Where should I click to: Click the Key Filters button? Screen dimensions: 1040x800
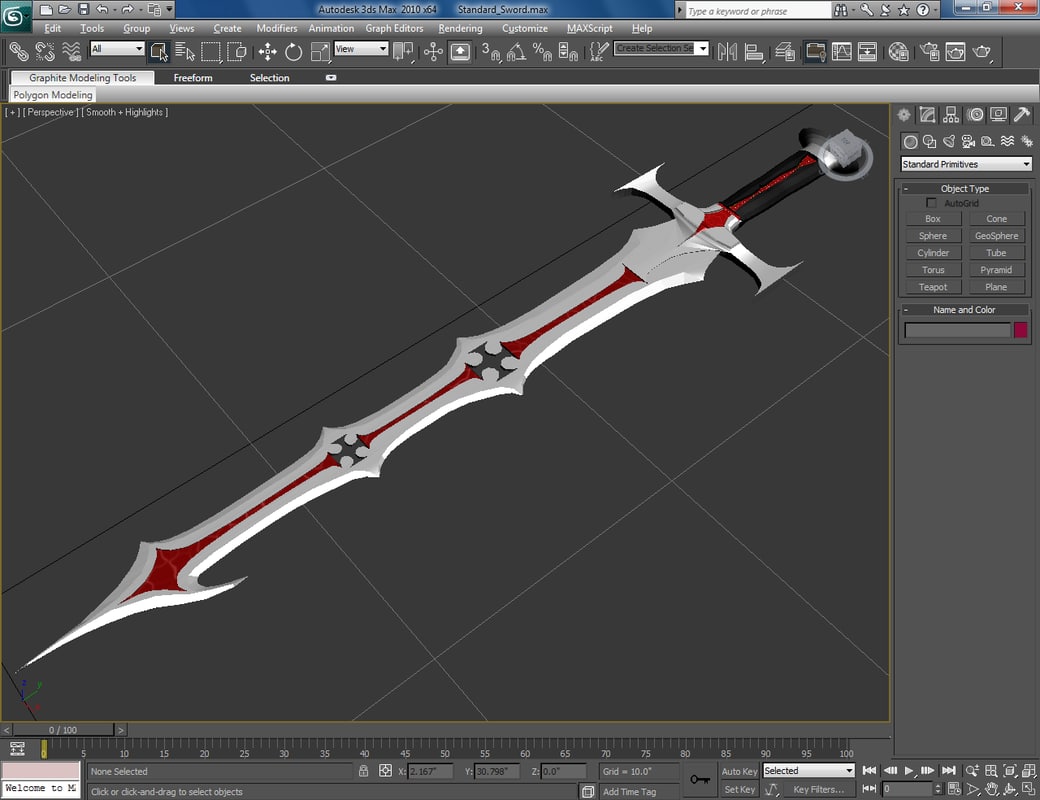(x=818, y=790)
